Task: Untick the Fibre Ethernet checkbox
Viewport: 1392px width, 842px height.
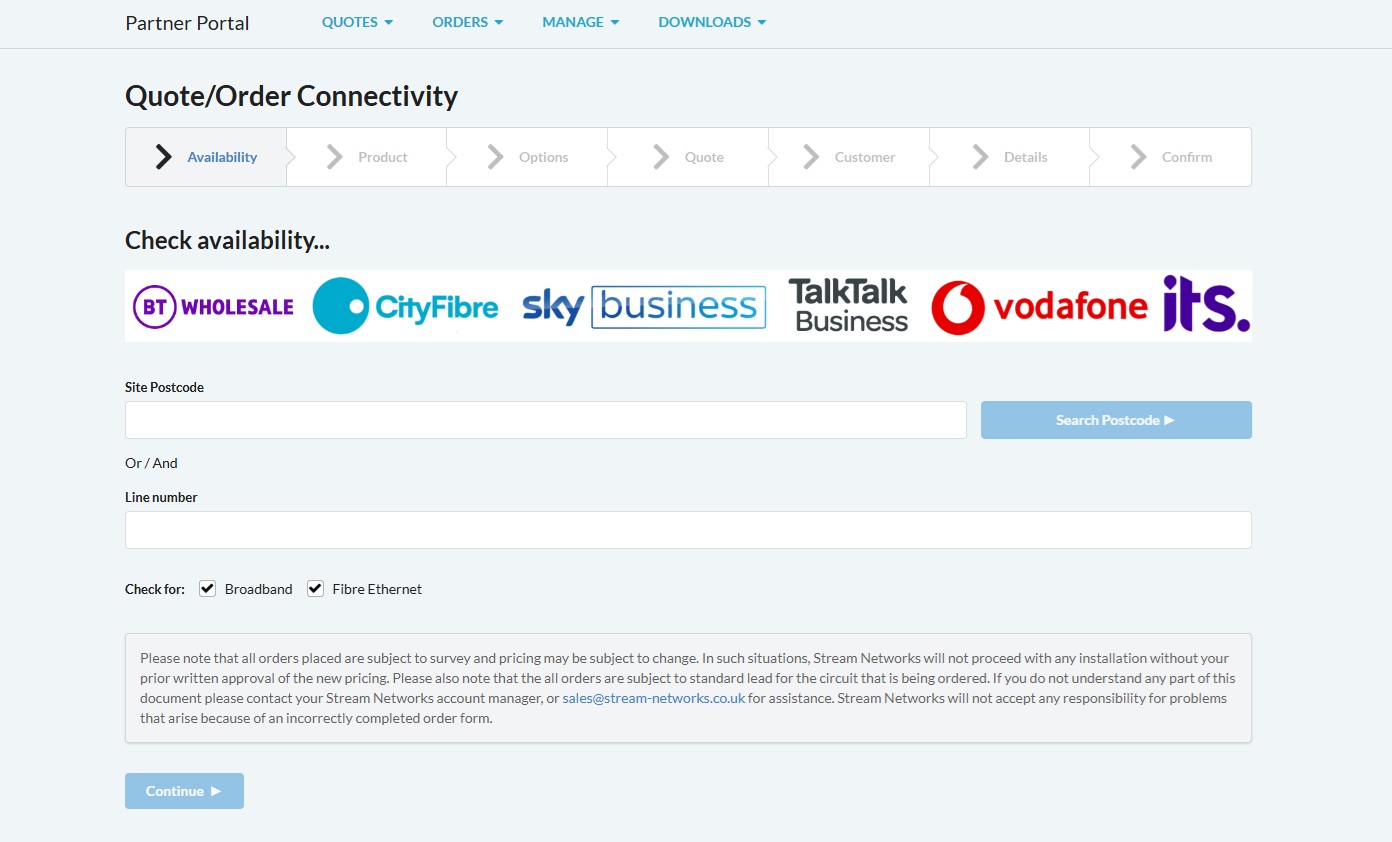Action: click(x=315, y=588)
